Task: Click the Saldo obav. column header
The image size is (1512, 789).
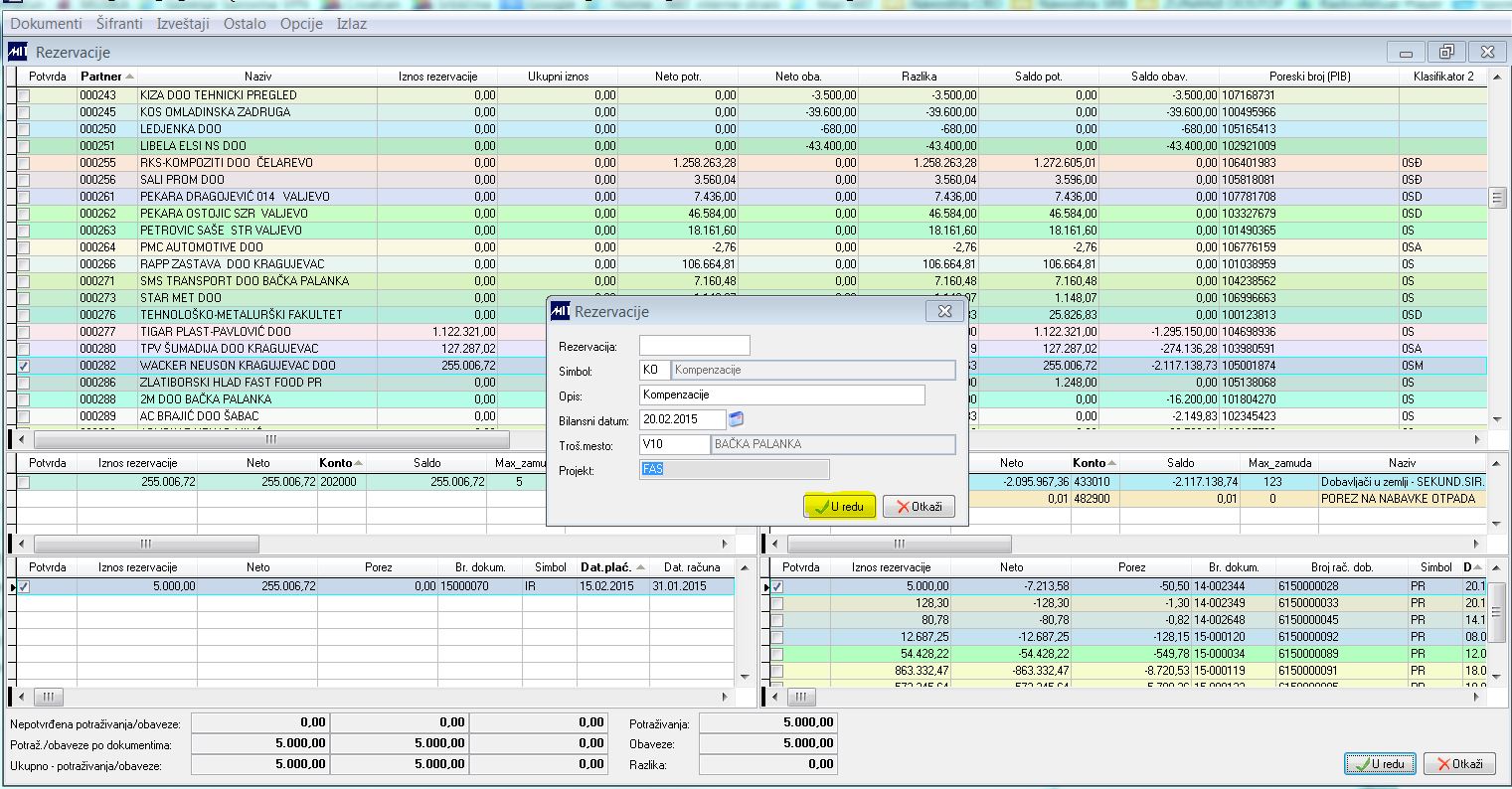Action: pos(1159,77)
